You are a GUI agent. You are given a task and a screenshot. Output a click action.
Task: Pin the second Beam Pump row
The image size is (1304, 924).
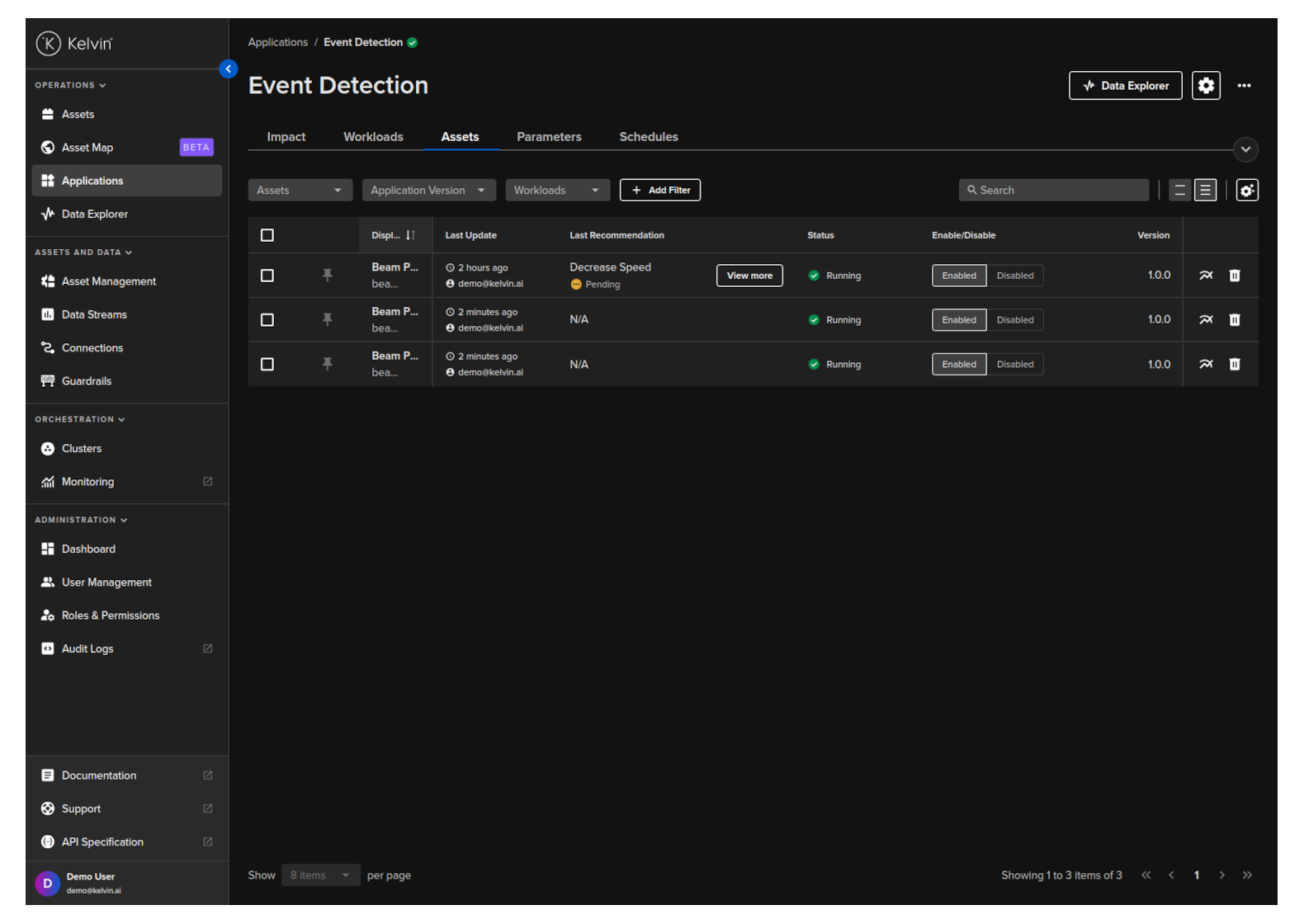pyautogui.click(x=328, y=320)
